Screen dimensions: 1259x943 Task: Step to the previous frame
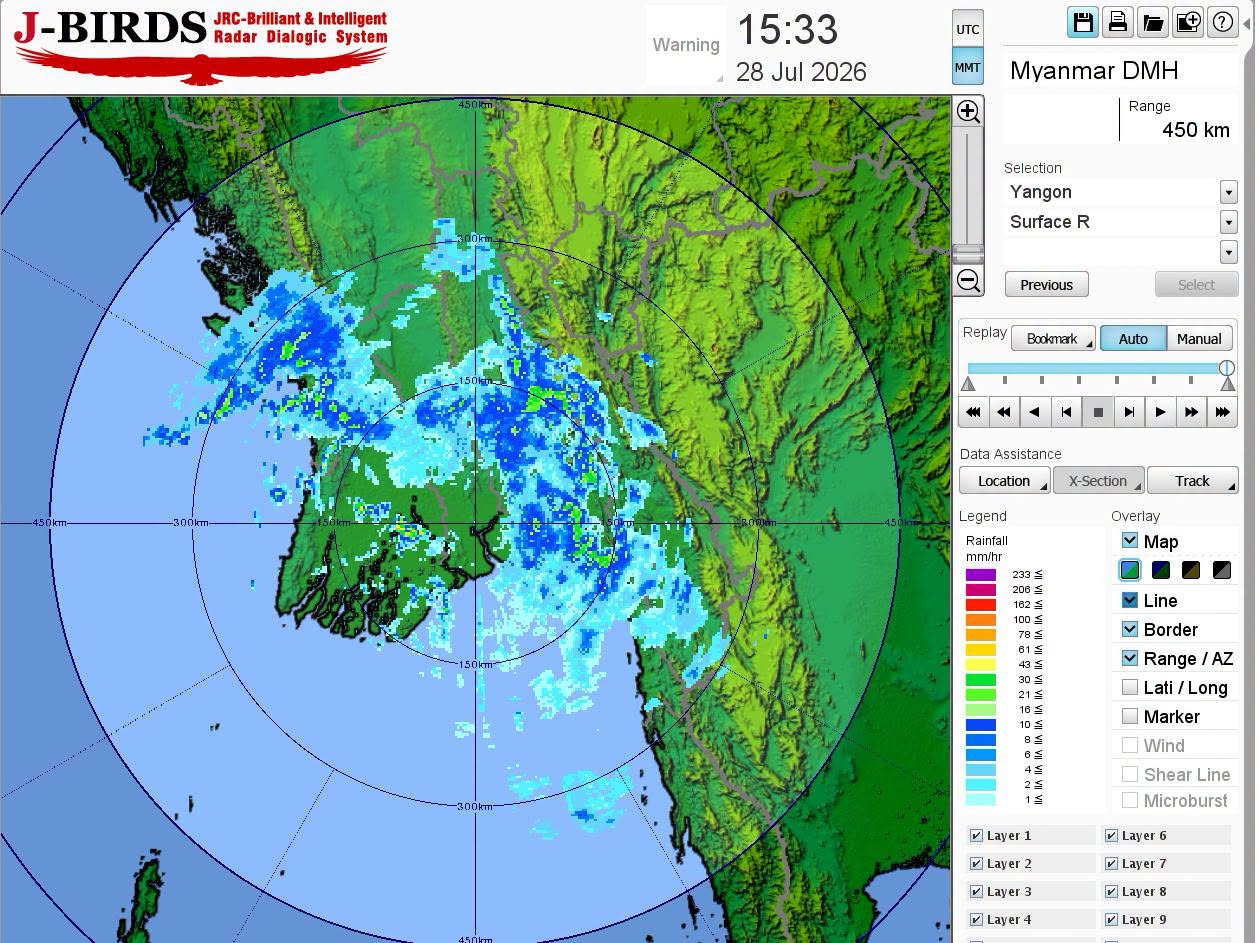1066,412
